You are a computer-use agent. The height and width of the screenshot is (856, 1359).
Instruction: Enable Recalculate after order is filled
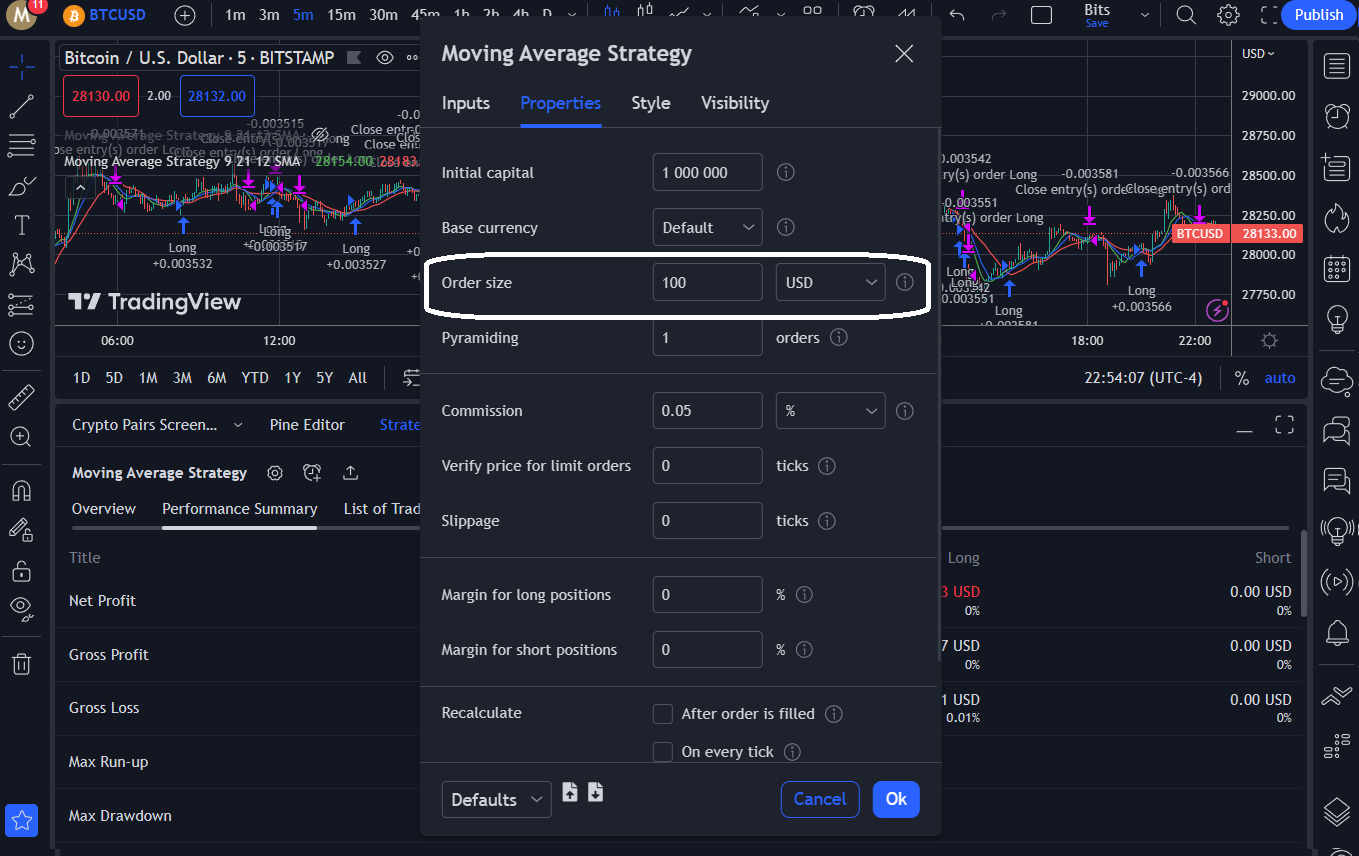point(662,713)
